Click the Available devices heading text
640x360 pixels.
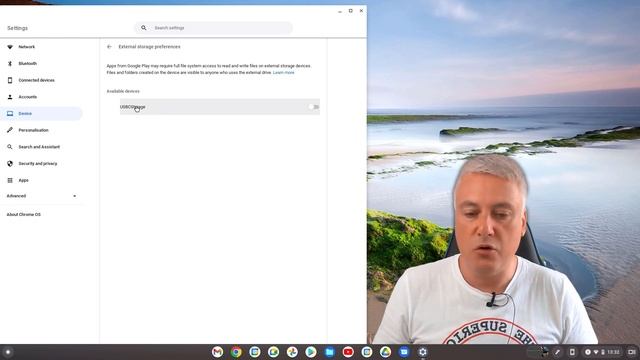(x=123, y=91)
